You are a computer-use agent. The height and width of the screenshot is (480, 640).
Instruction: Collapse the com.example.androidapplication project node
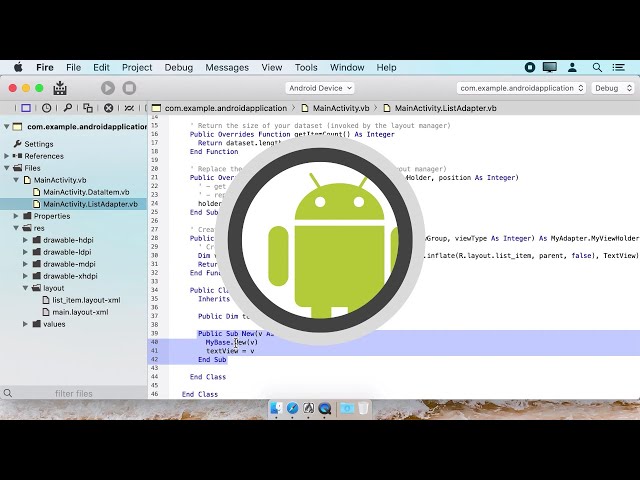[x=7, y=127]
